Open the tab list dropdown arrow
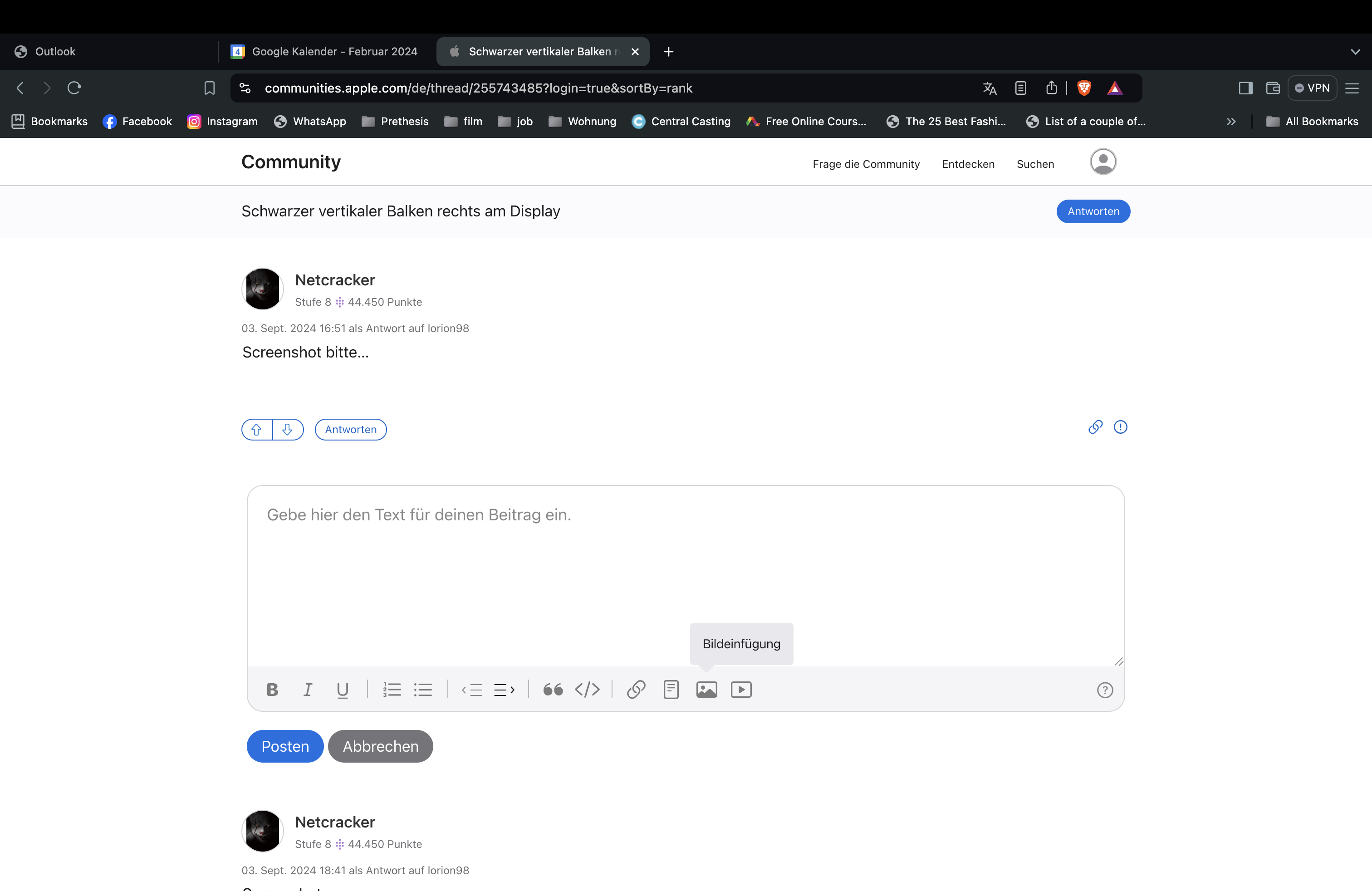 (x=1355, y=52)
